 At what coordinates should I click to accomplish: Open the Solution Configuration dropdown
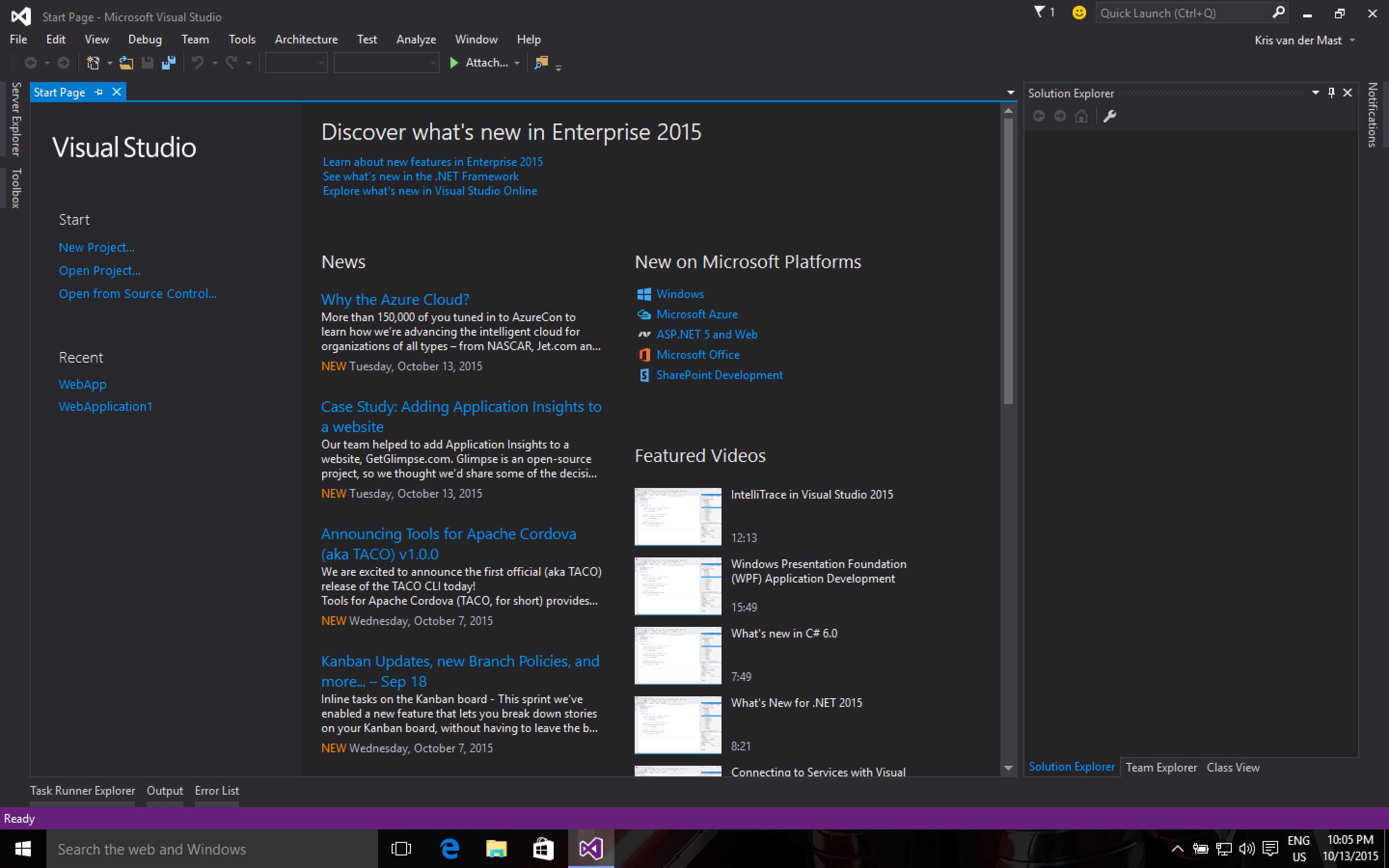(296, 63)
